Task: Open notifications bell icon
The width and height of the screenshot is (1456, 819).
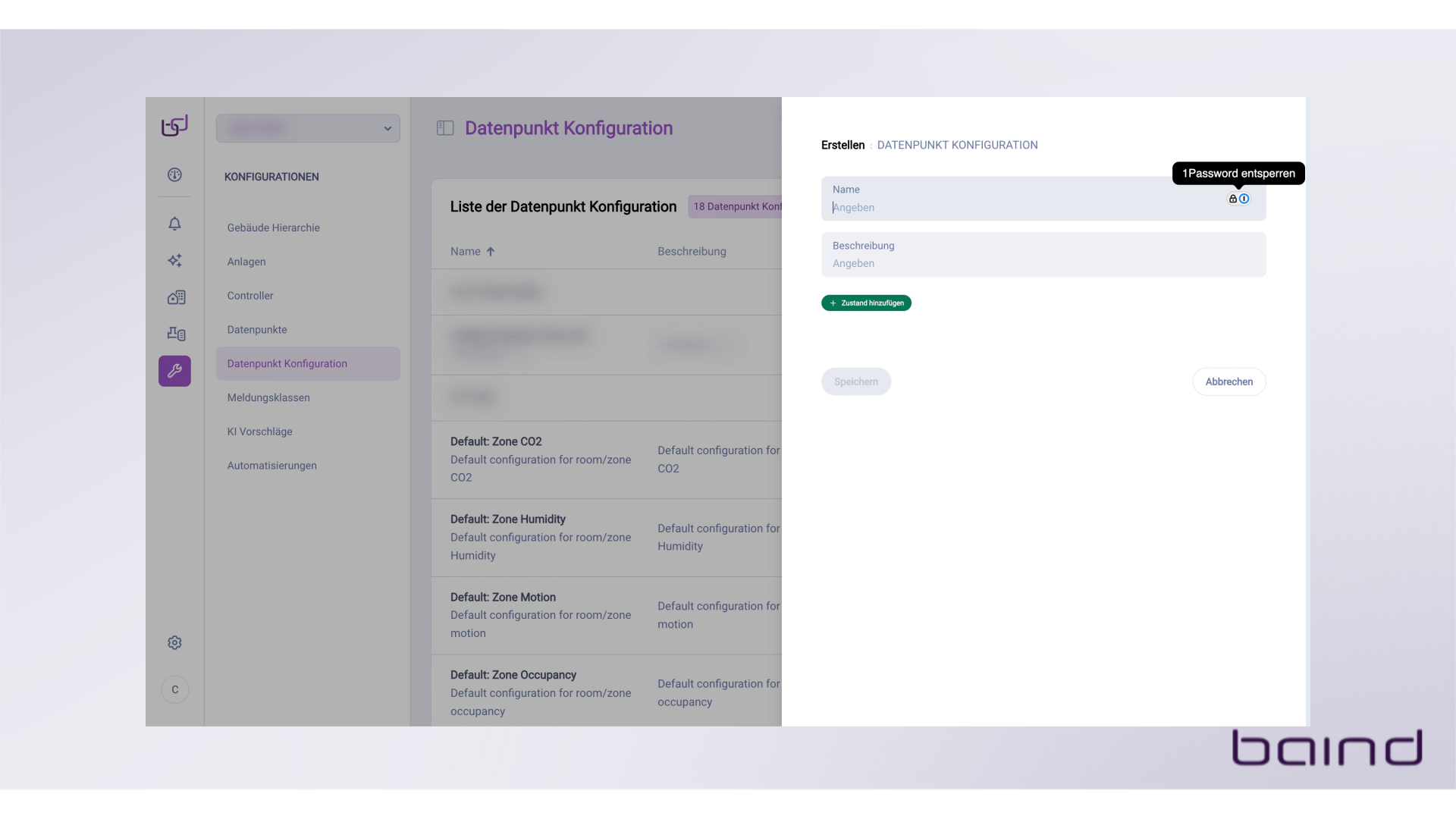Action: click(174, 224)
